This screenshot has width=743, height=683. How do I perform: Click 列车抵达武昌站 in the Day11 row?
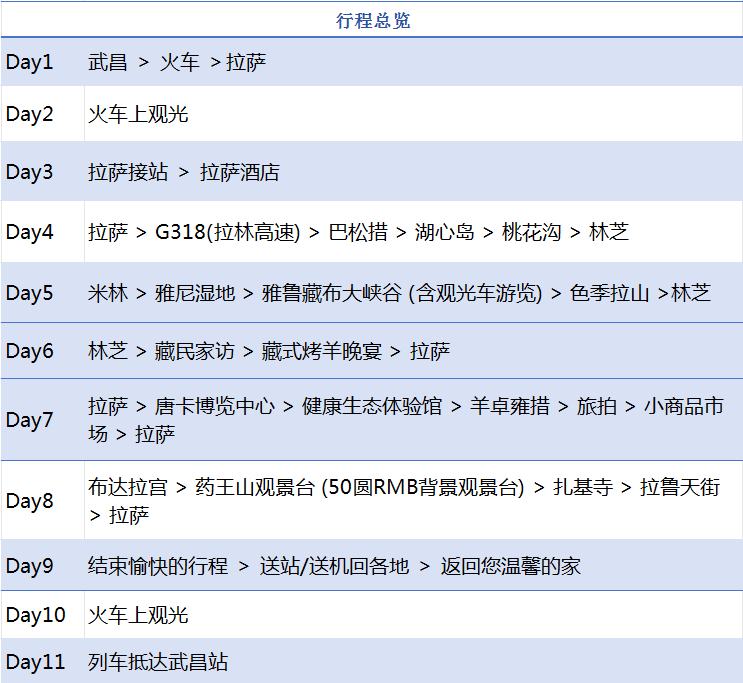[158, 662]
